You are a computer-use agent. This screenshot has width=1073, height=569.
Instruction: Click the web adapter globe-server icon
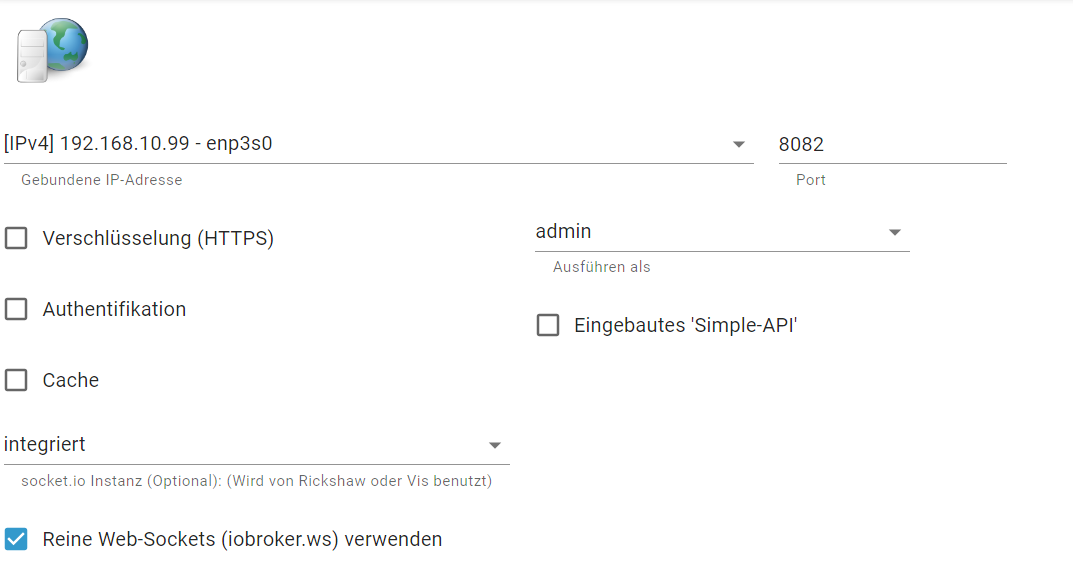(53, 51)
